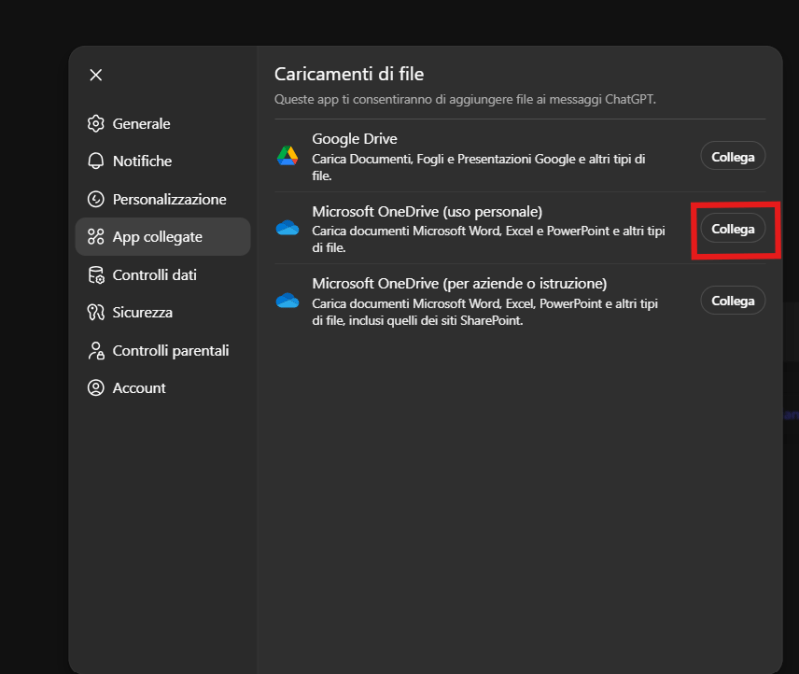Viewport: 799px width, 674px height.
Task: Close the settings dialog with the X
Action: click(96, 75)
